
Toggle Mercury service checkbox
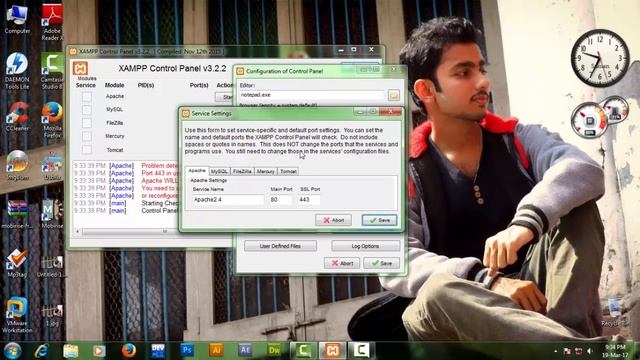pyautogui.click(x=87, y=136)
